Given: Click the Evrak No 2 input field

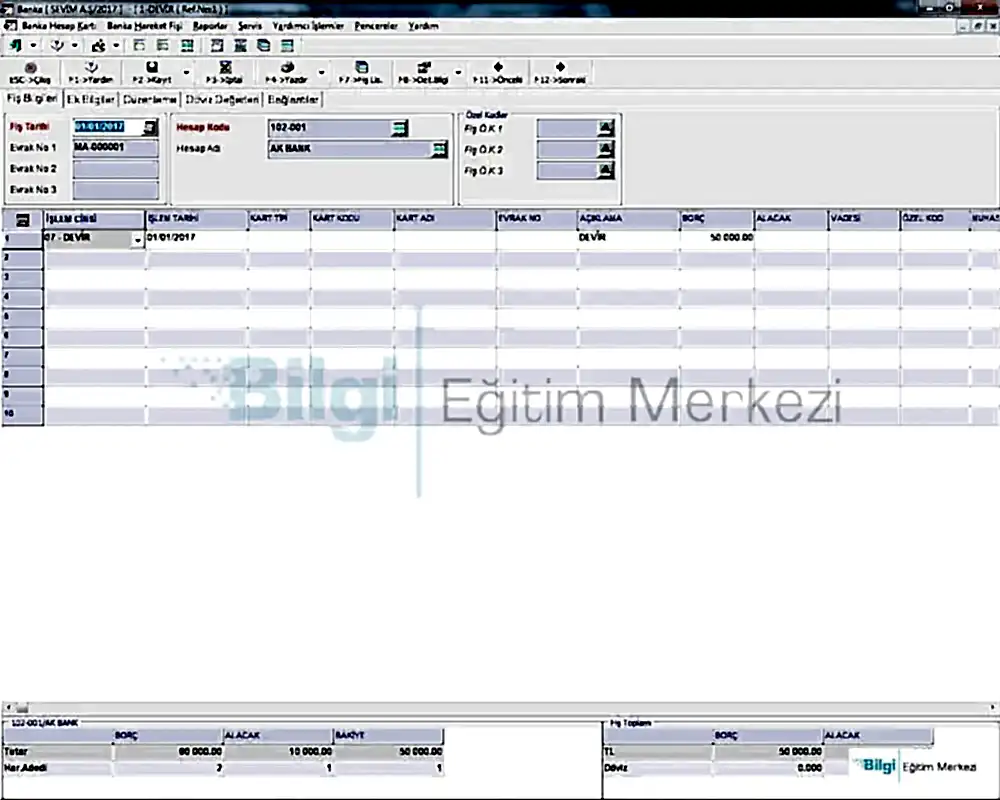Looking at the screenshot, I should coord(115,169).
